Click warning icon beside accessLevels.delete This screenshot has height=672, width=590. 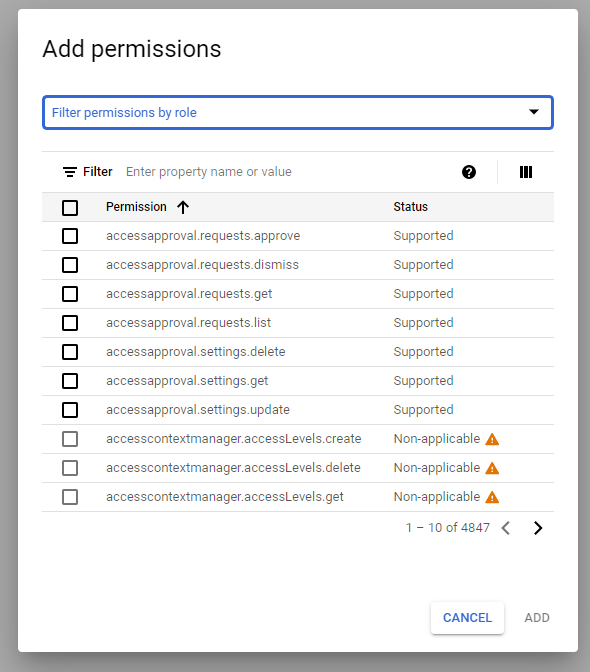(492, 468)
